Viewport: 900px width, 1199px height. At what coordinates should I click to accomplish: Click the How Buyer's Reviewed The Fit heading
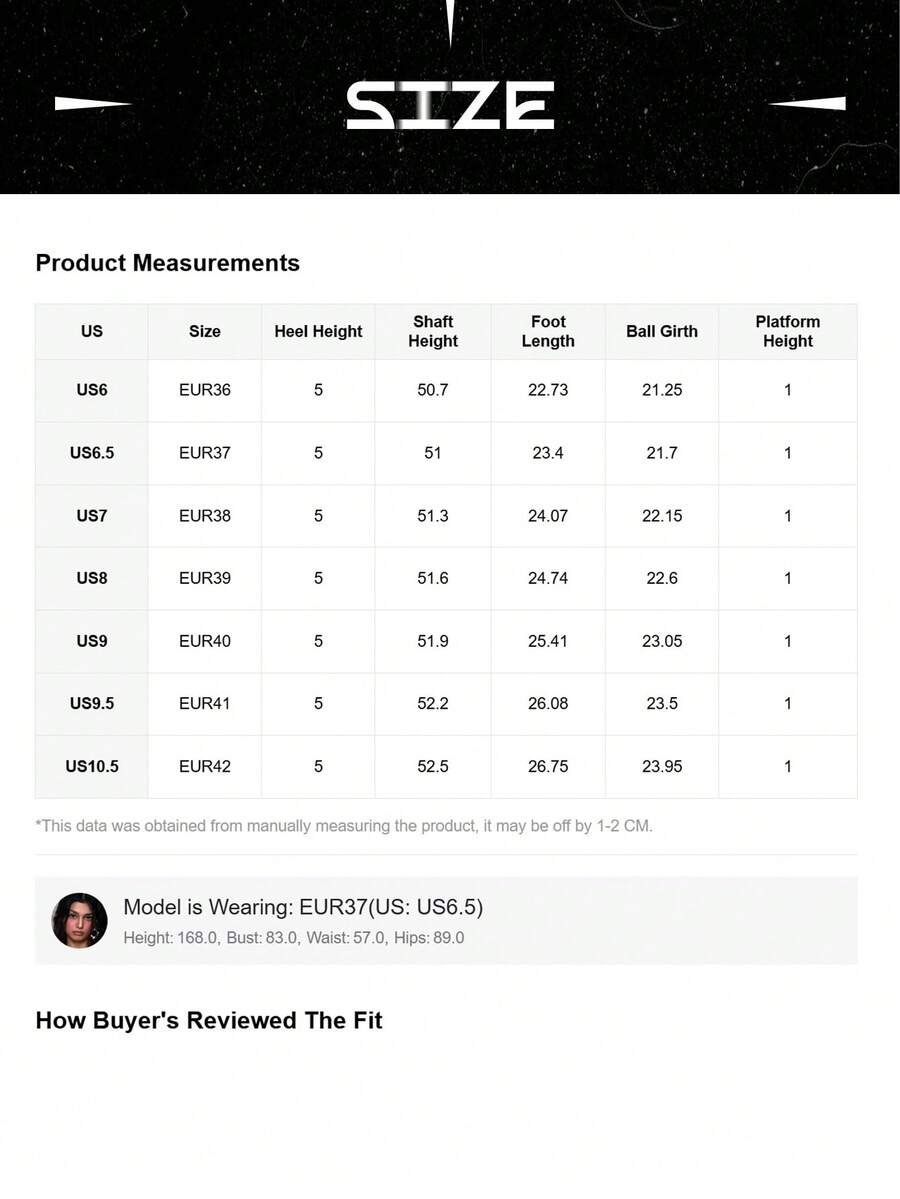click(209, 1020)
